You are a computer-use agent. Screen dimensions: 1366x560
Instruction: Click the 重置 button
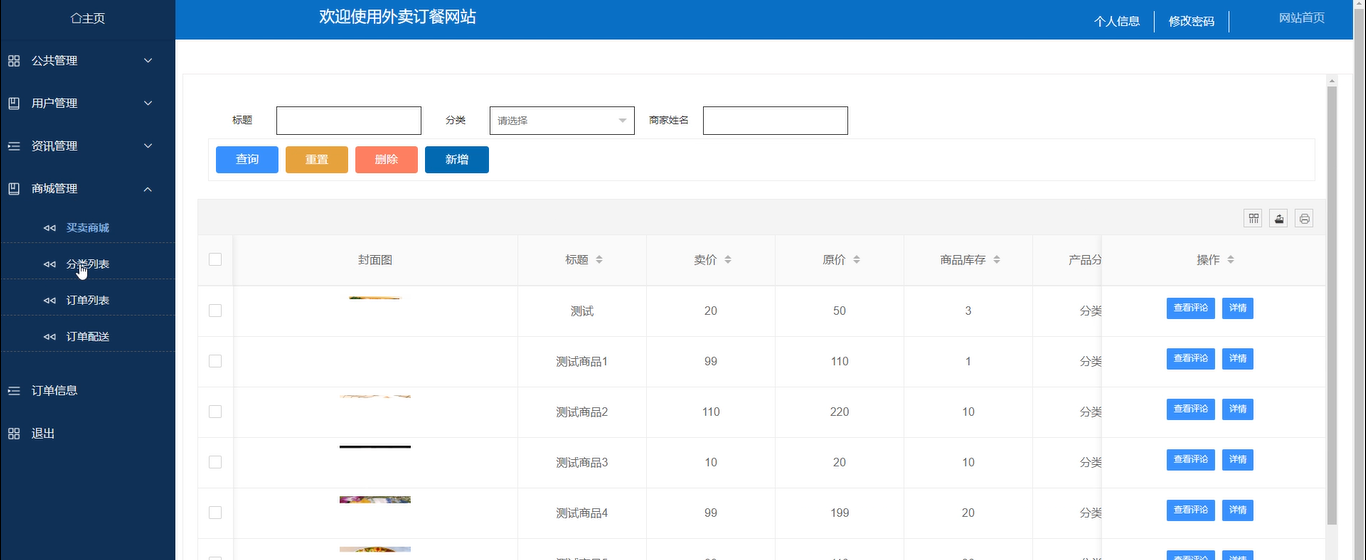317,160
